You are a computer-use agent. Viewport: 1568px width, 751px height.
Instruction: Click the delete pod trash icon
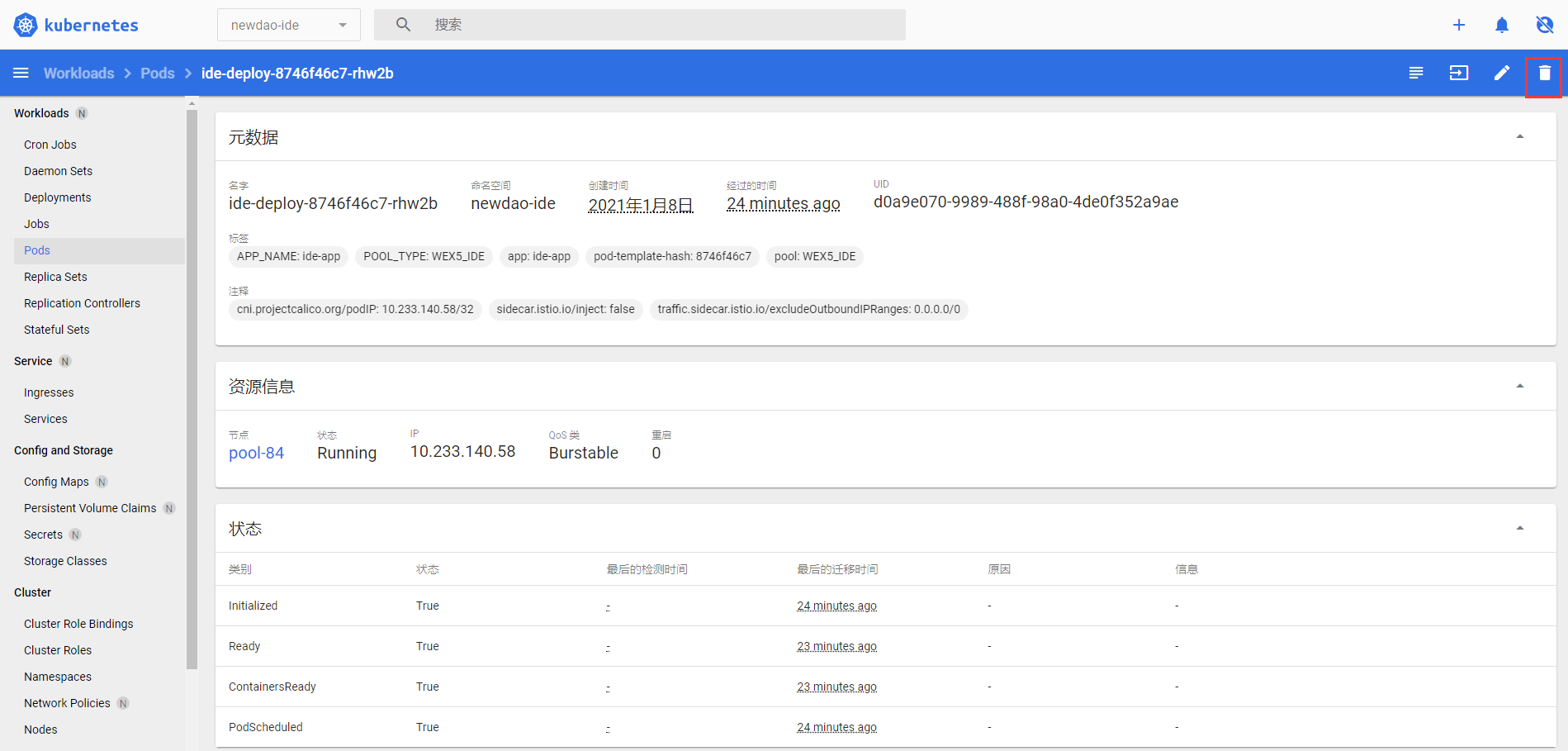point(1544,74)
